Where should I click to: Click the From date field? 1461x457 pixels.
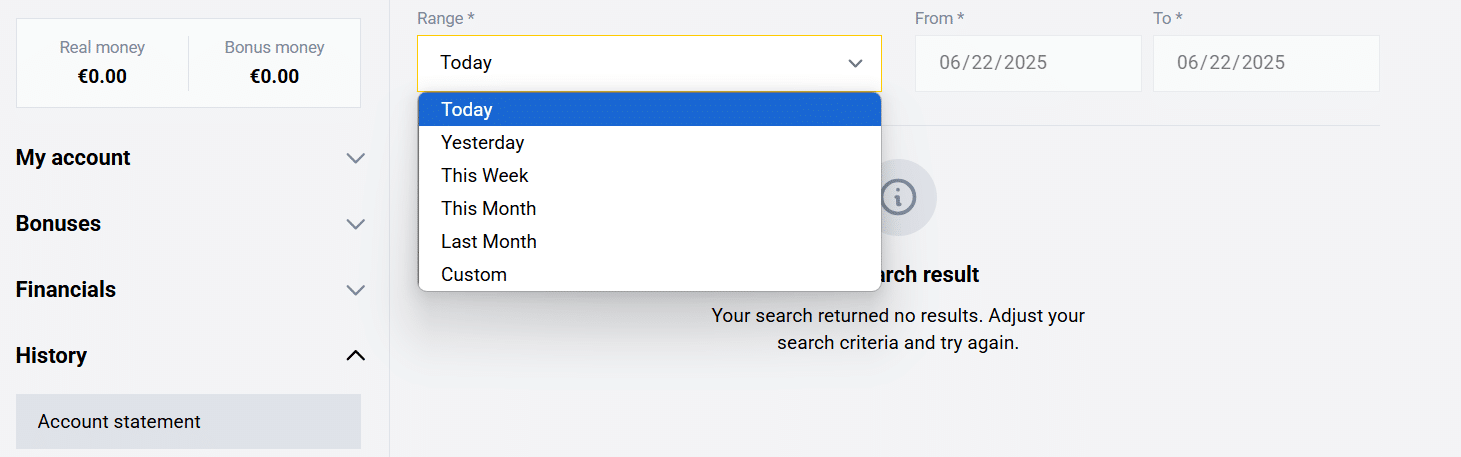[x=1027, y=63]
